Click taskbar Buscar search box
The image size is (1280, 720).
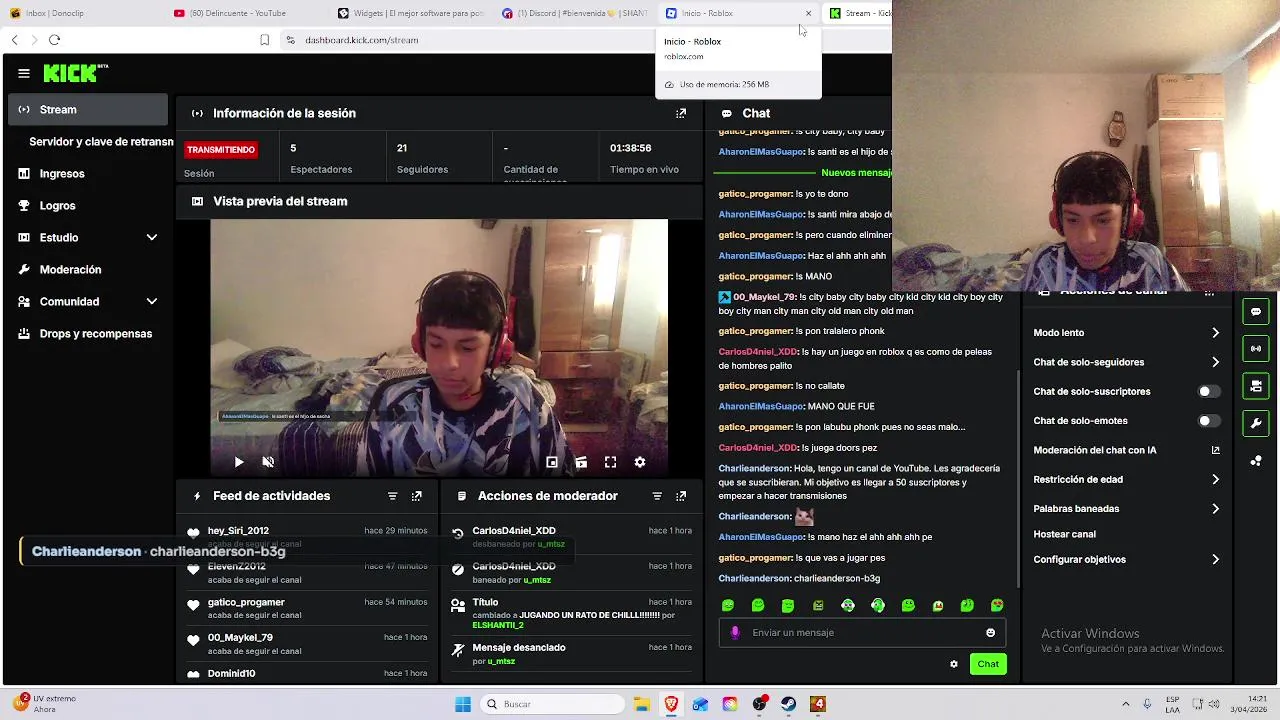(x=552, y=704)
